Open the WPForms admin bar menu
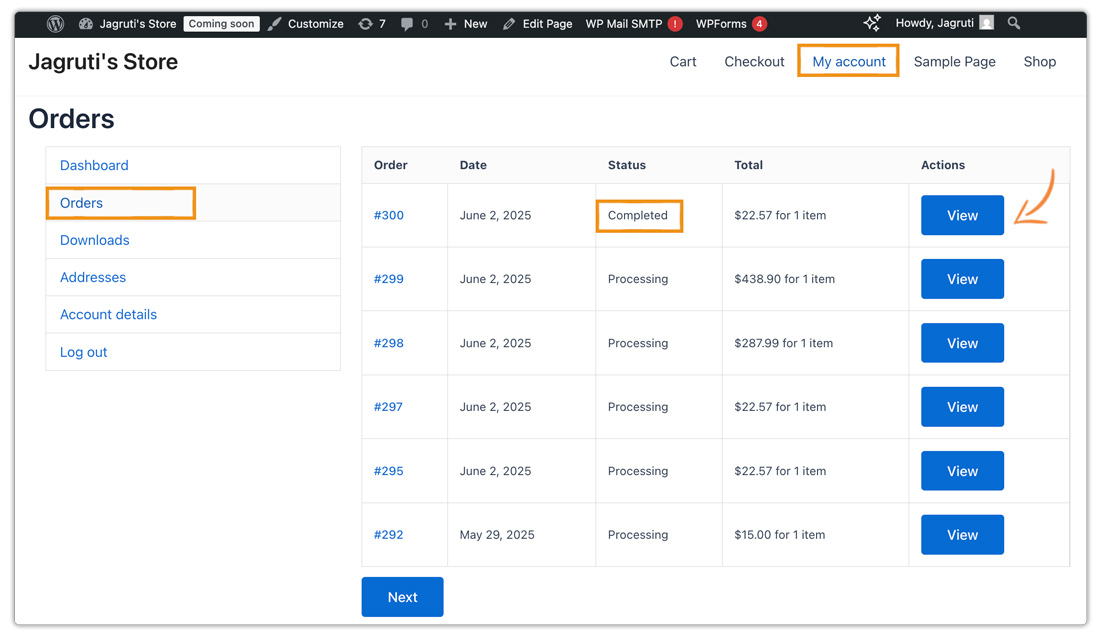Viewport: 1100px width, 637px height. click(721, 24)
